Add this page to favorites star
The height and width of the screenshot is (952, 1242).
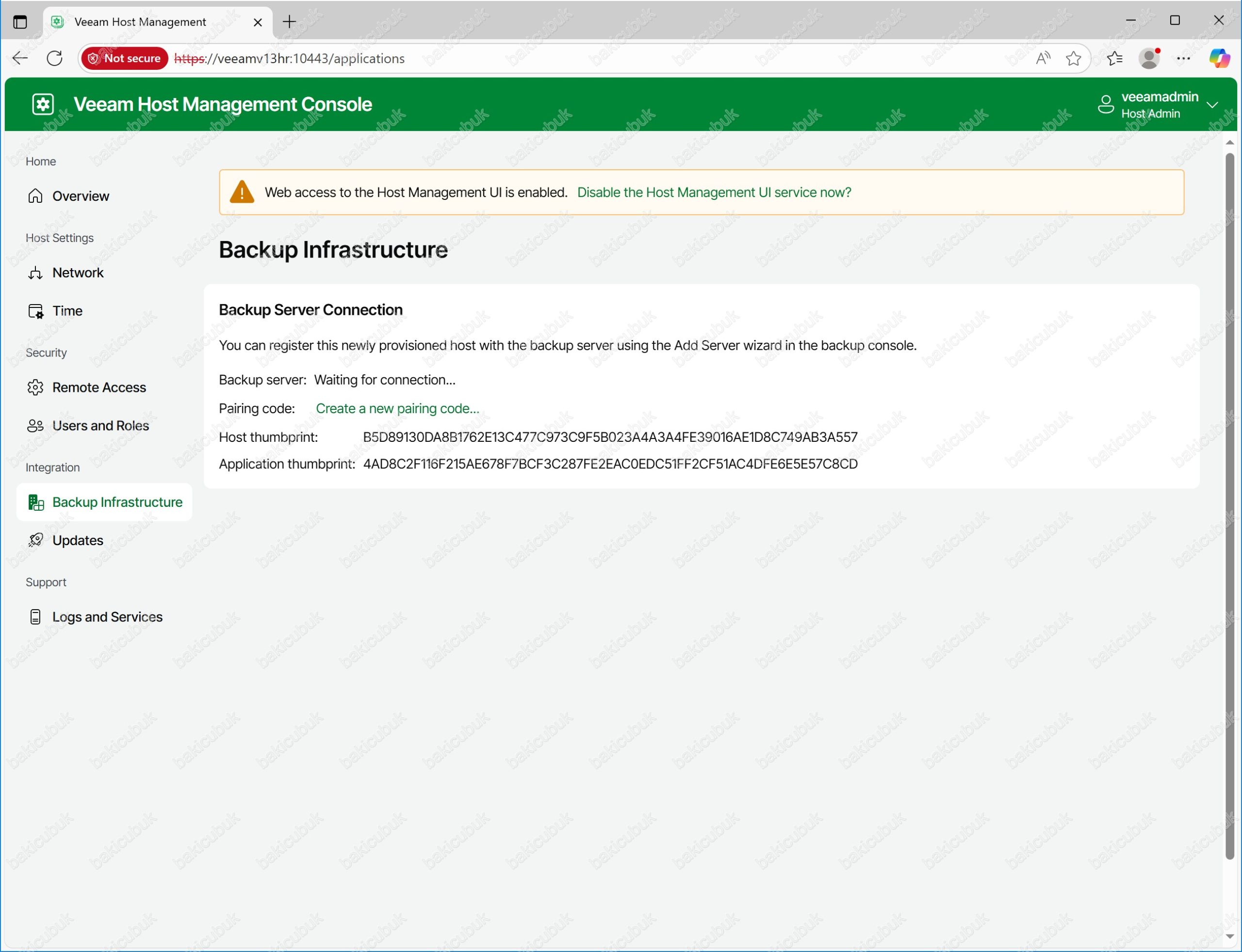click(x=1073, y=58)
